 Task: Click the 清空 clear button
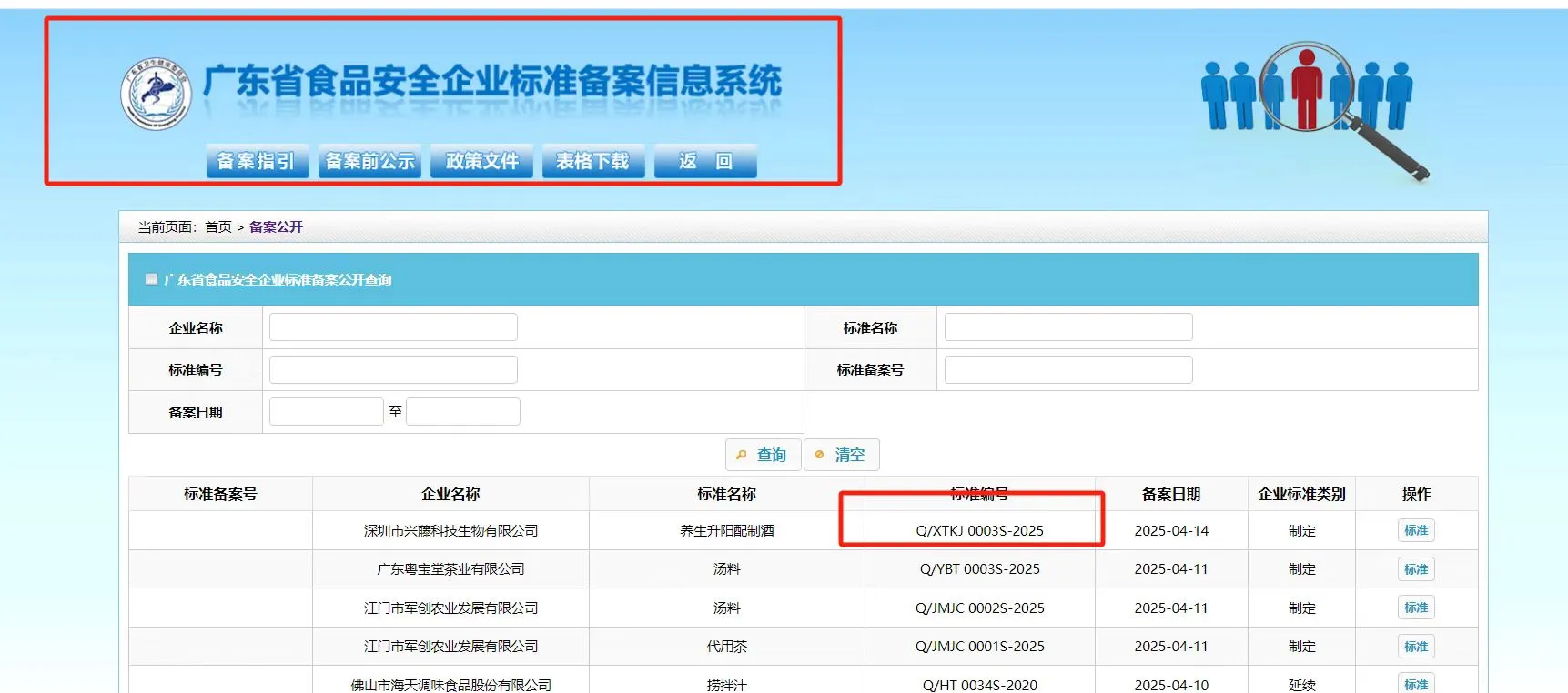(x=842, y=455)
